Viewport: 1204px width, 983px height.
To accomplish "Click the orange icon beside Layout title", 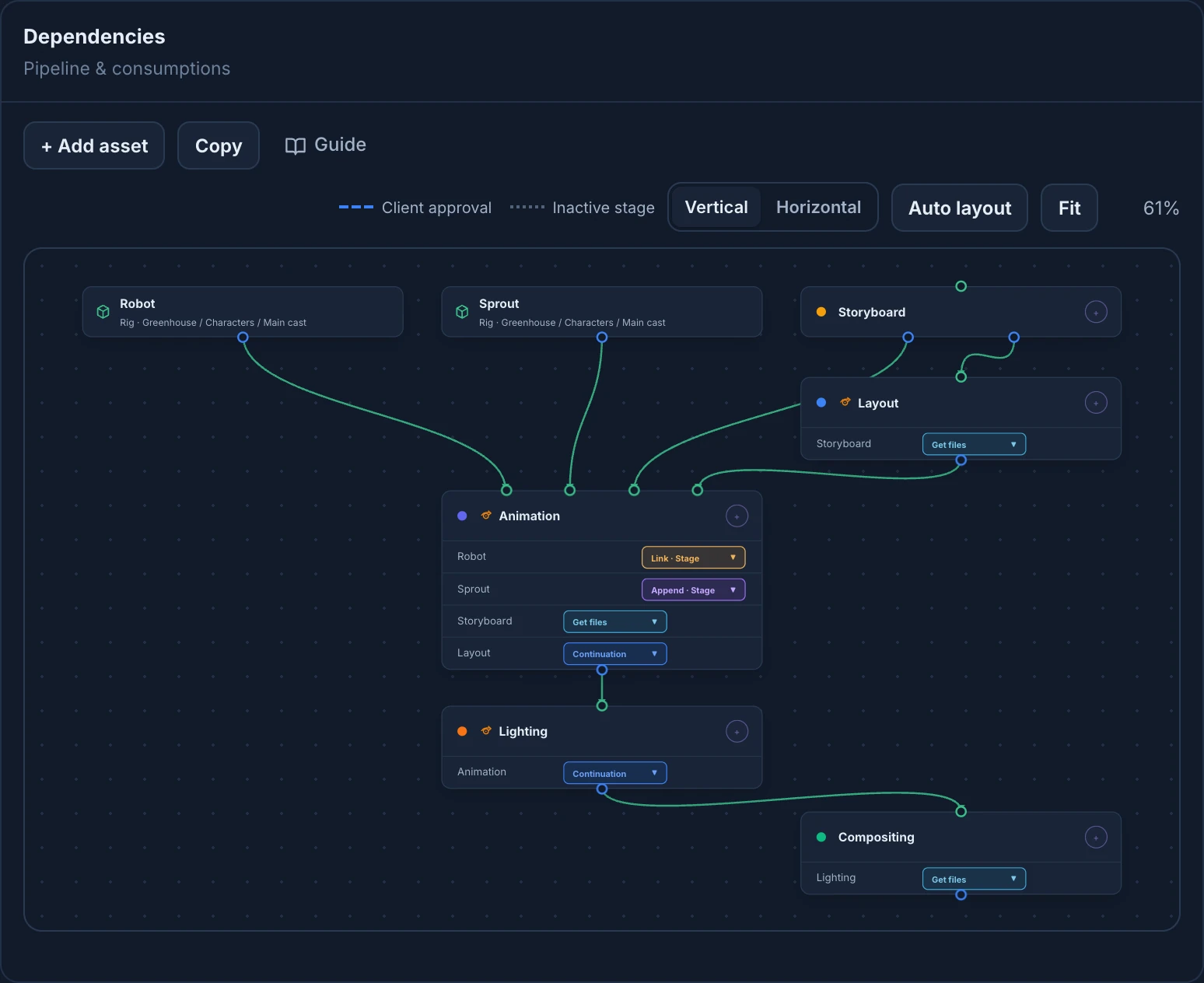I will tap(845, 402).
